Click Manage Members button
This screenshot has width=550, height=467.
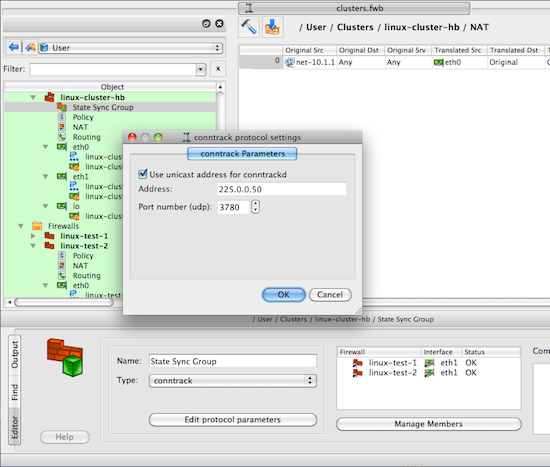coord(428,424)
